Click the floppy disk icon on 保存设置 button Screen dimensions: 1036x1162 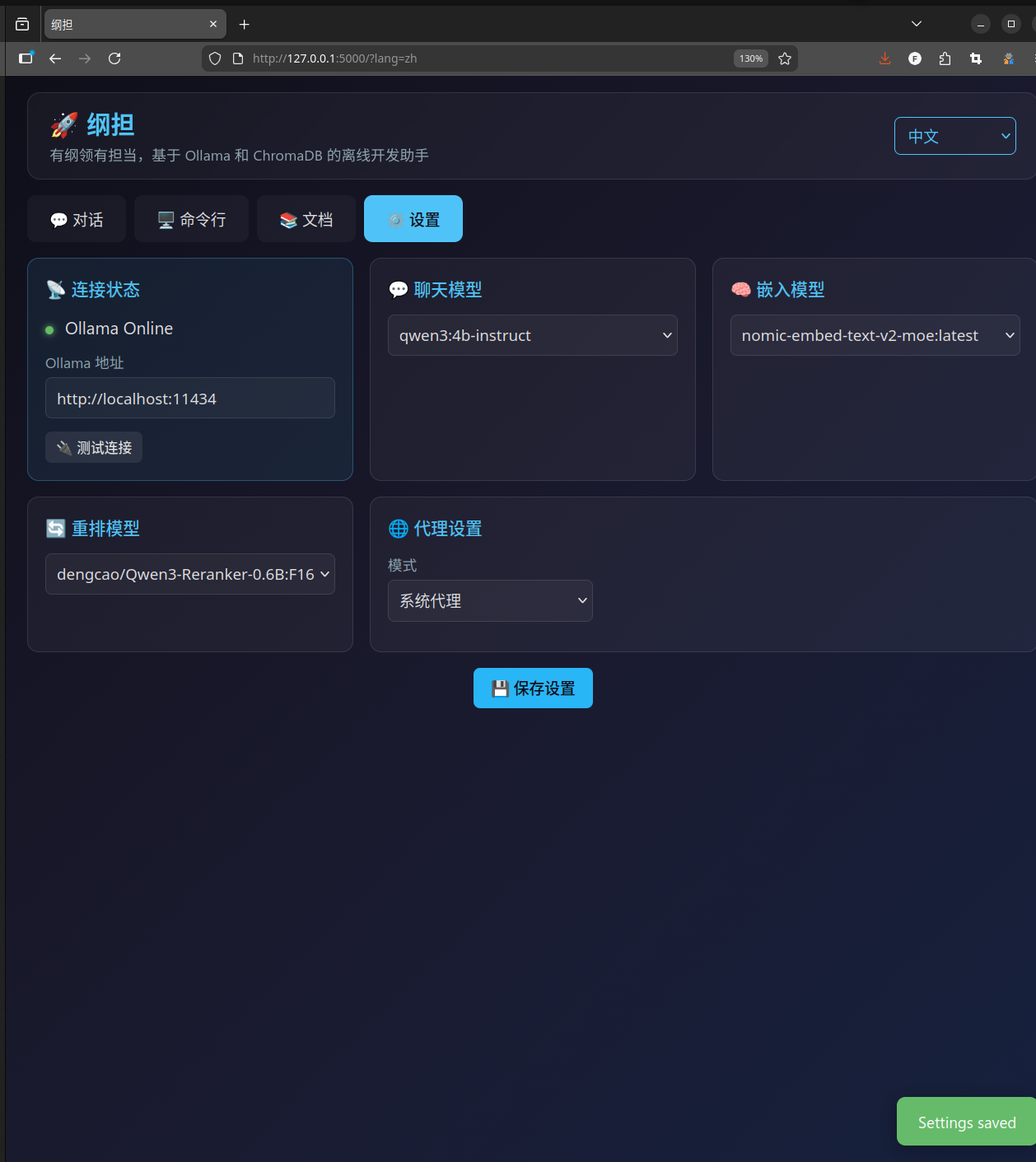499,688
